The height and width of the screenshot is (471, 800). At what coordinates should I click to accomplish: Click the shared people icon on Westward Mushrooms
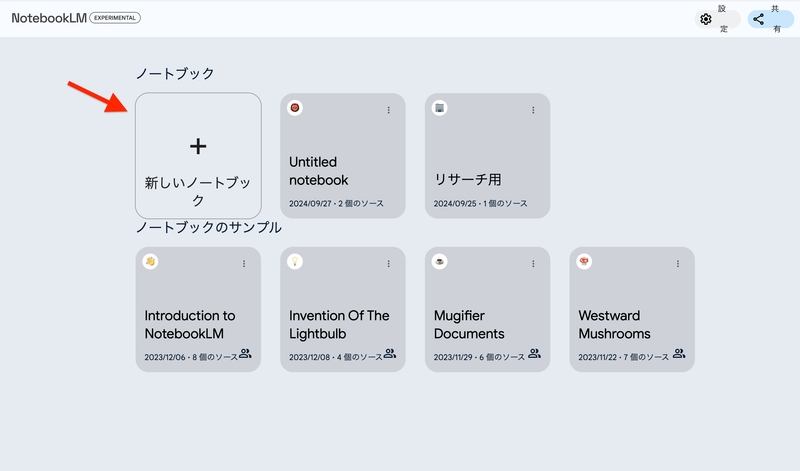(679, 354)
